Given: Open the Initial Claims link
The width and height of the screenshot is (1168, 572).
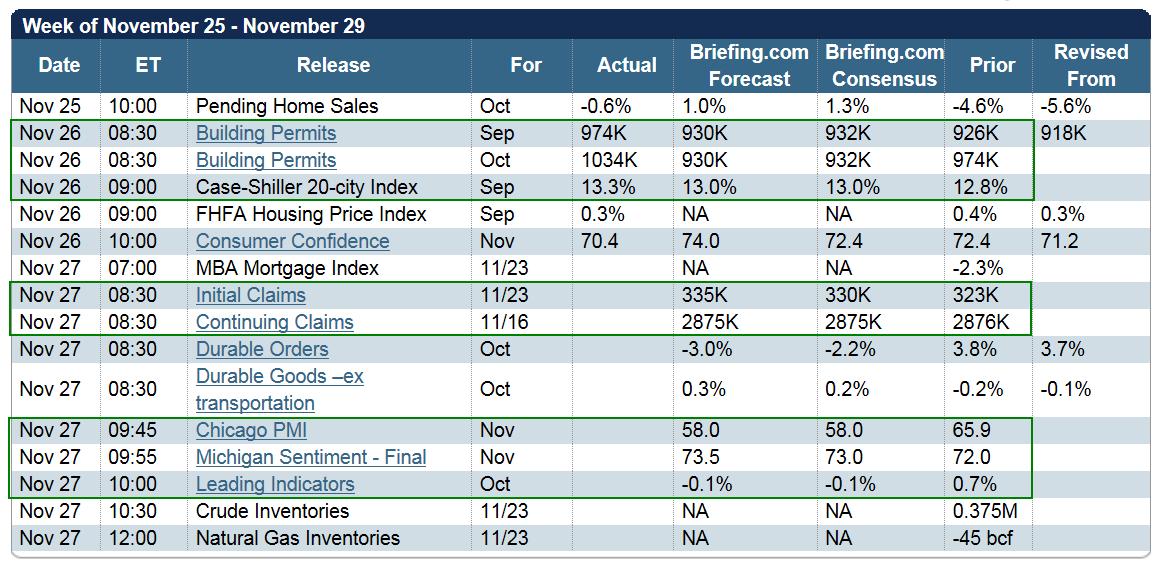Looking at the screenshot, I should tap(251, 295).
